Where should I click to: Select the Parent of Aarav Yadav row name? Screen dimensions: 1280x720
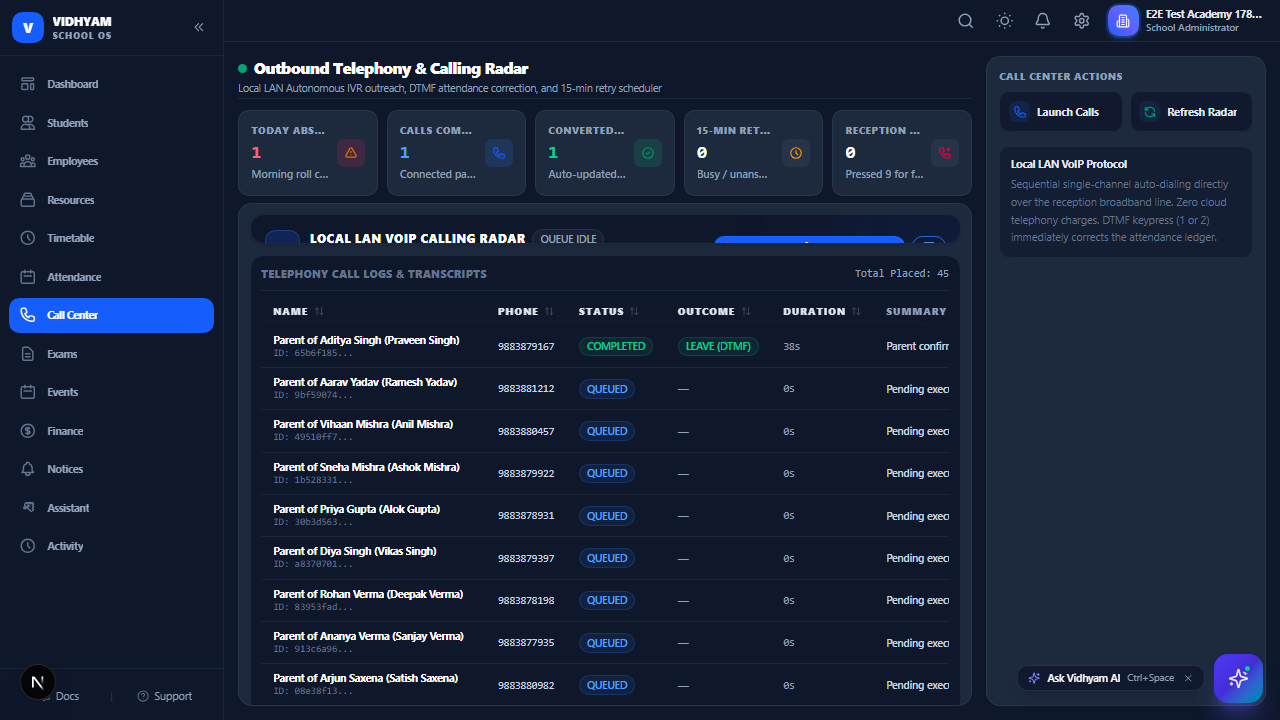(365, 382)
